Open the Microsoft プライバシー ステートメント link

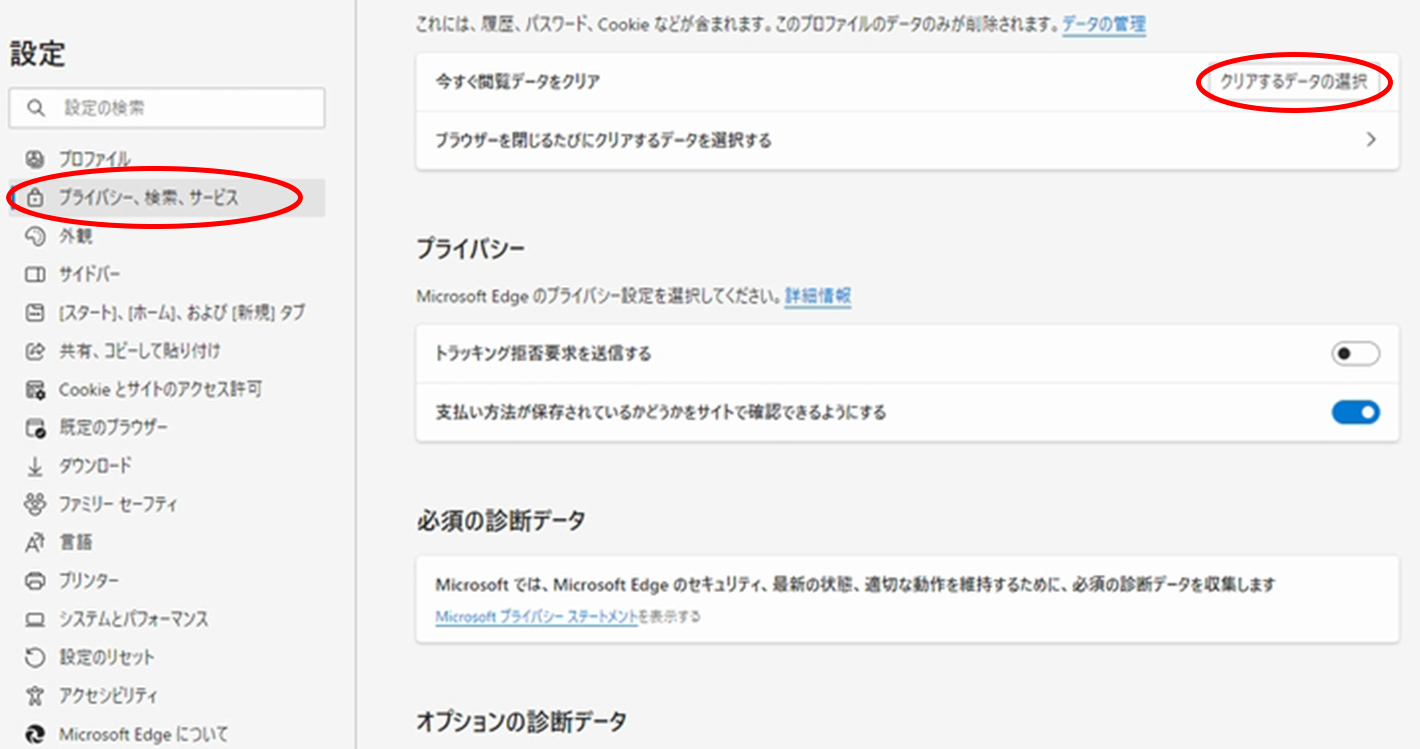tap(536, 617)
